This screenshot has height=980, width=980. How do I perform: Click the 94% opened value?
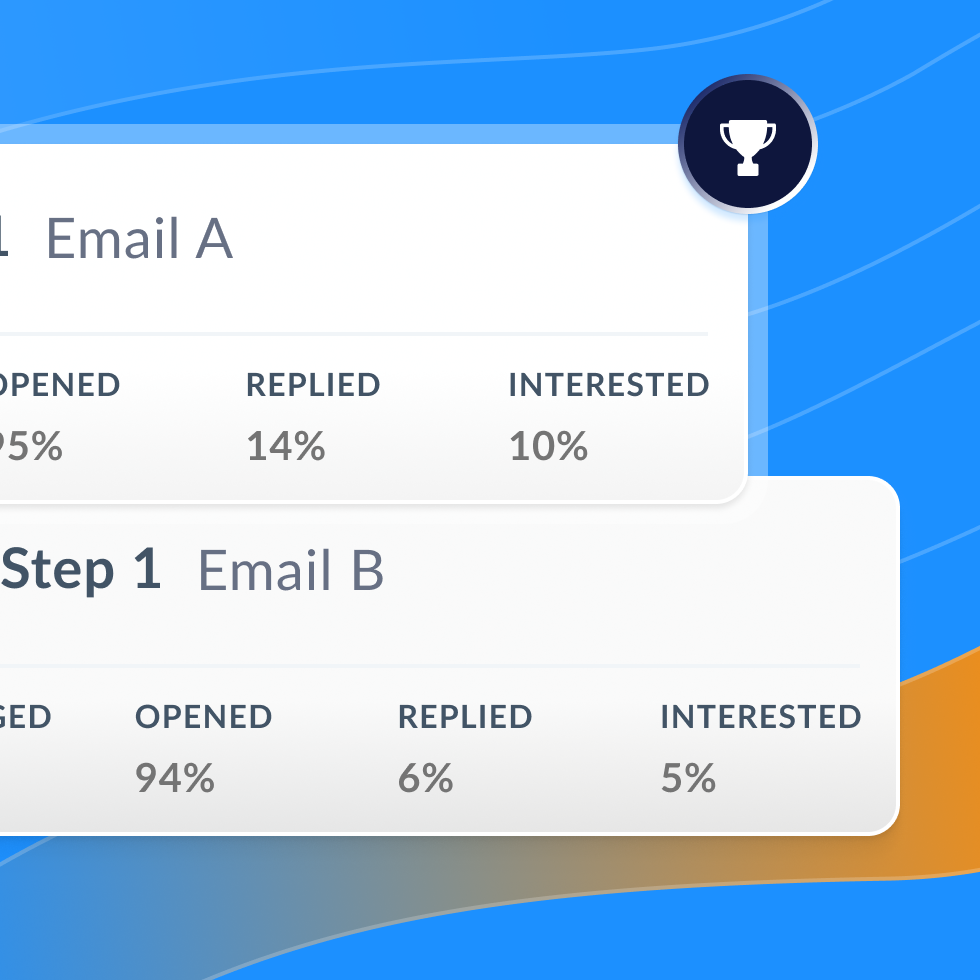coord(175,778)
